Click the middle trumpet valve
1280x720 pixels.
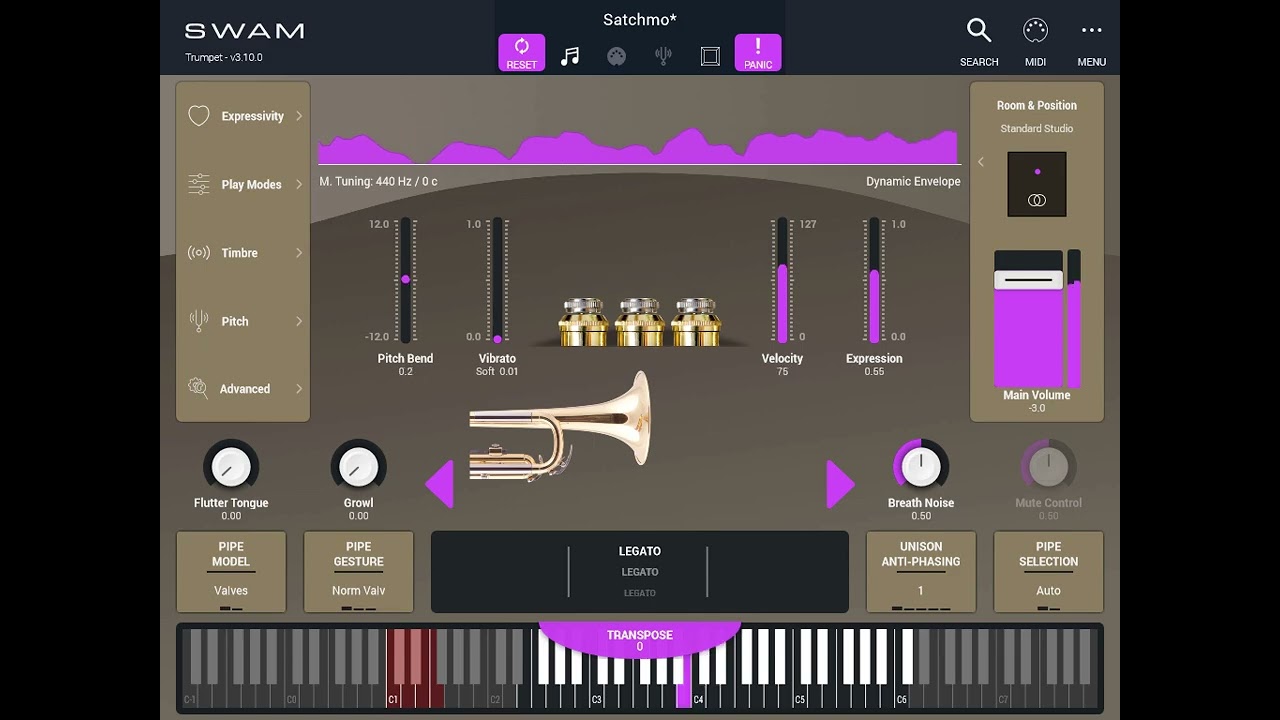point(639,322)
